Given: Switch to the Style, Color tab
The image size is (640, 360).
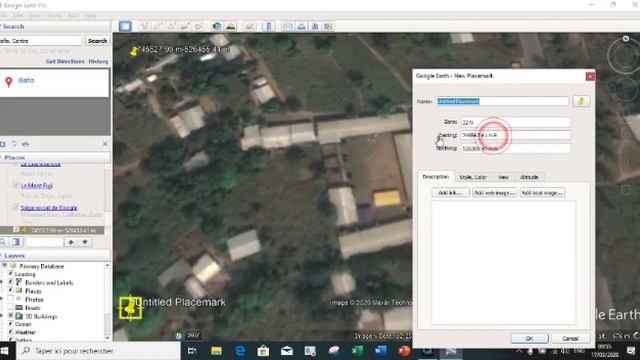Looking at the screenshot, I should click(473, 177).
